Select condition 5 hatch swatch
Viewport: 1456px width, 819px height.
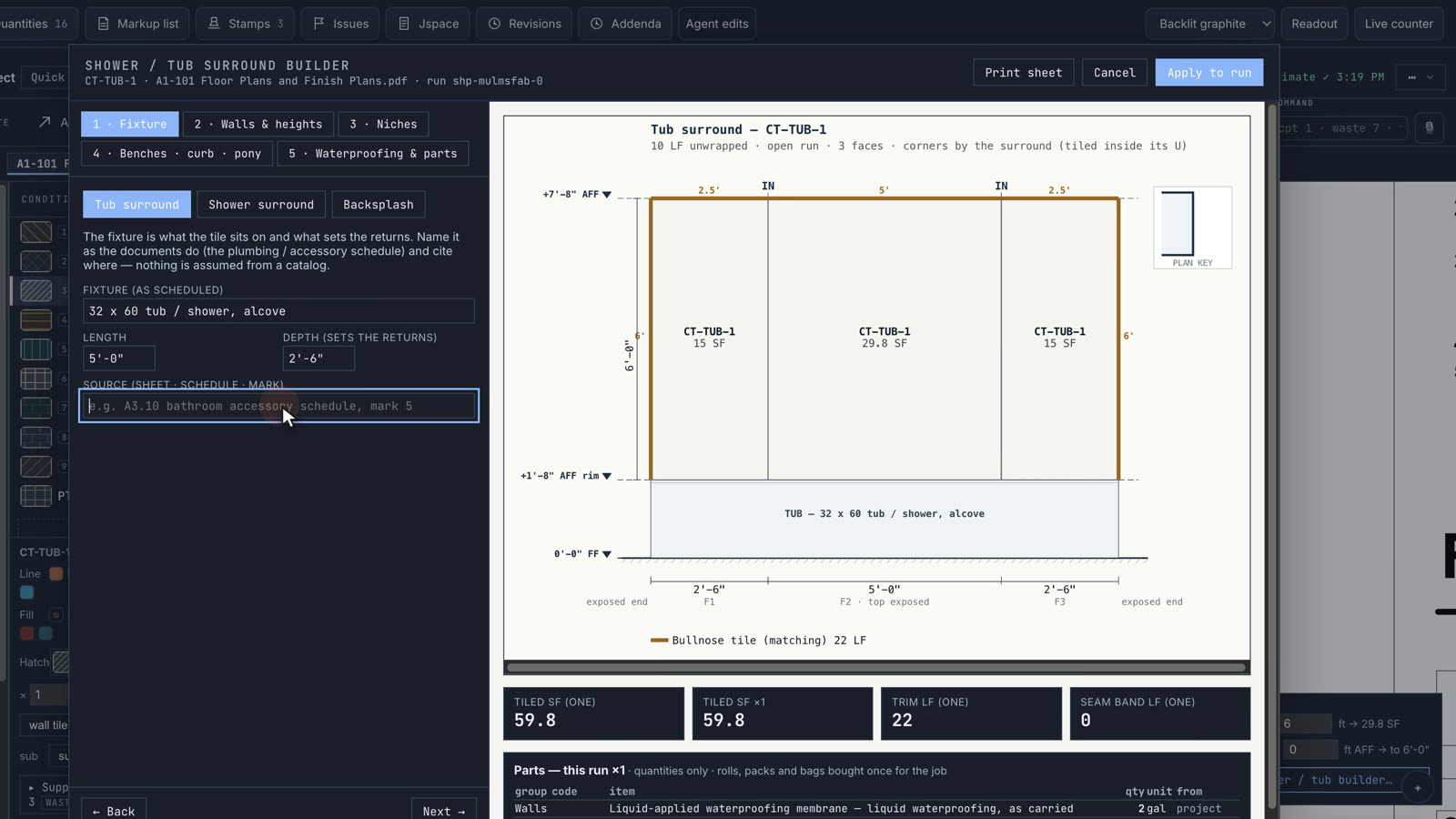point(35,349)
